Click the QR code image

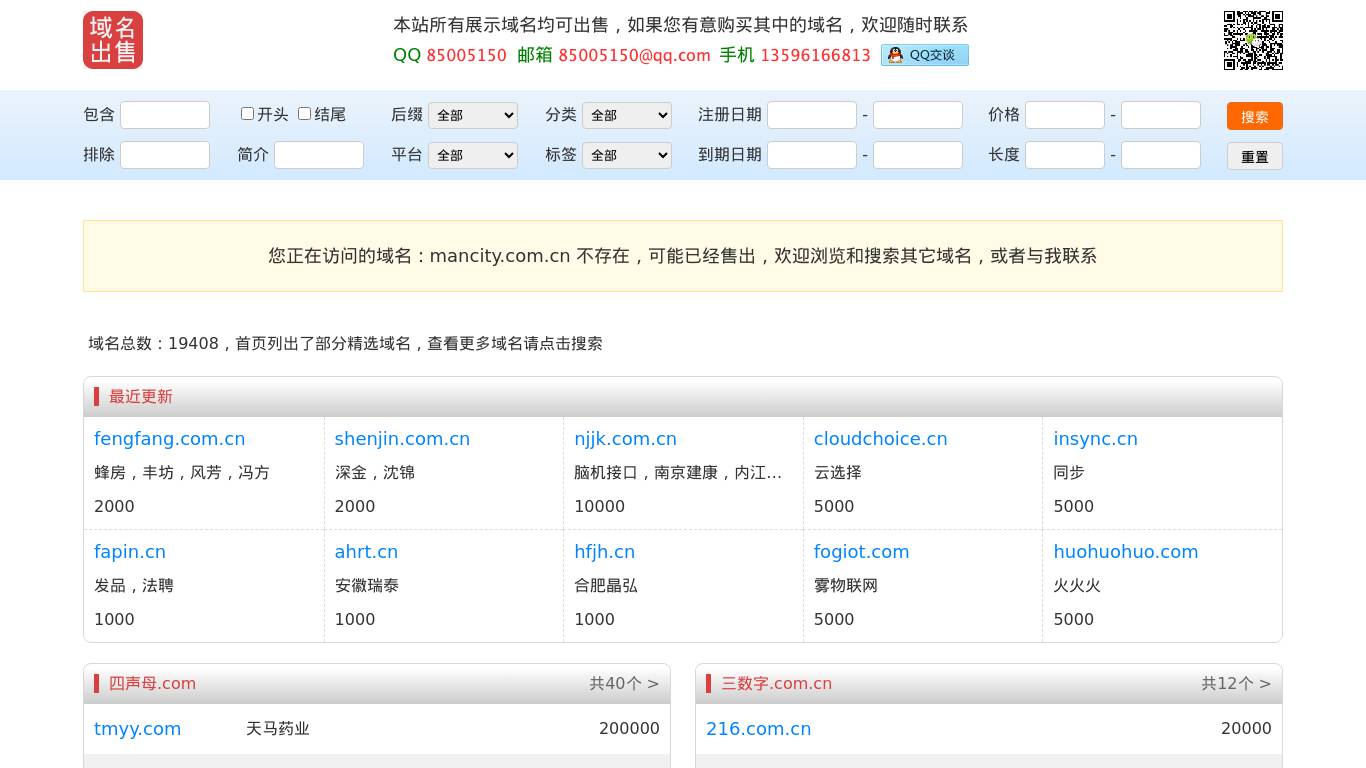click(x=1253, y=40)
